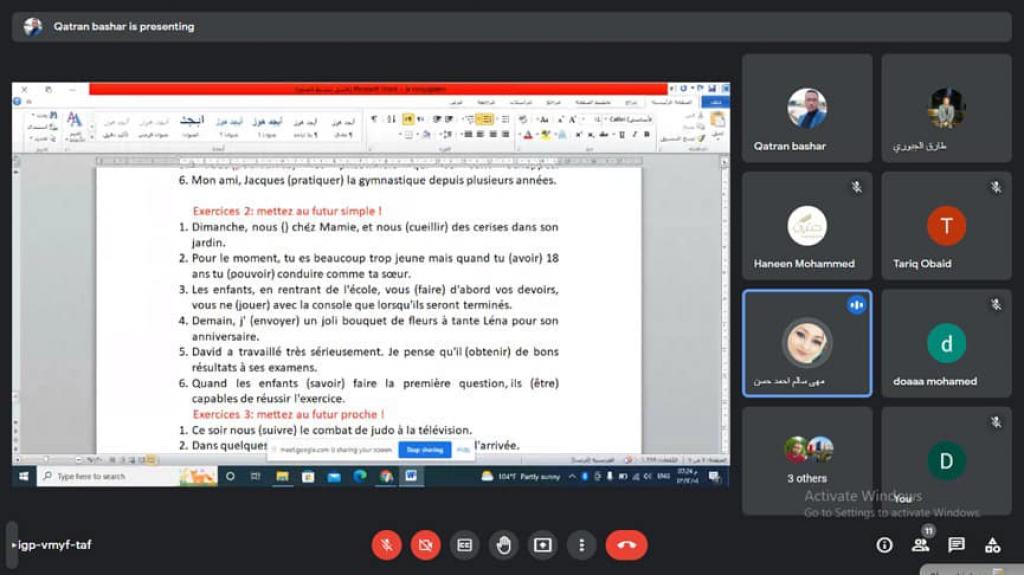Toggle the camera off button
The height and width of the screenshot is (575, 1024).
(x=426, y=545)
